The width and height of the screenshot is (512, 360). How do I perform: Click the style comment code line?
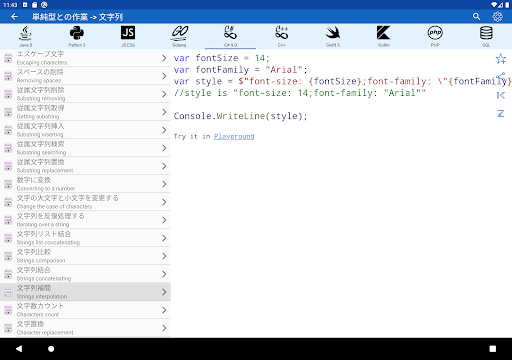point(300,93)
